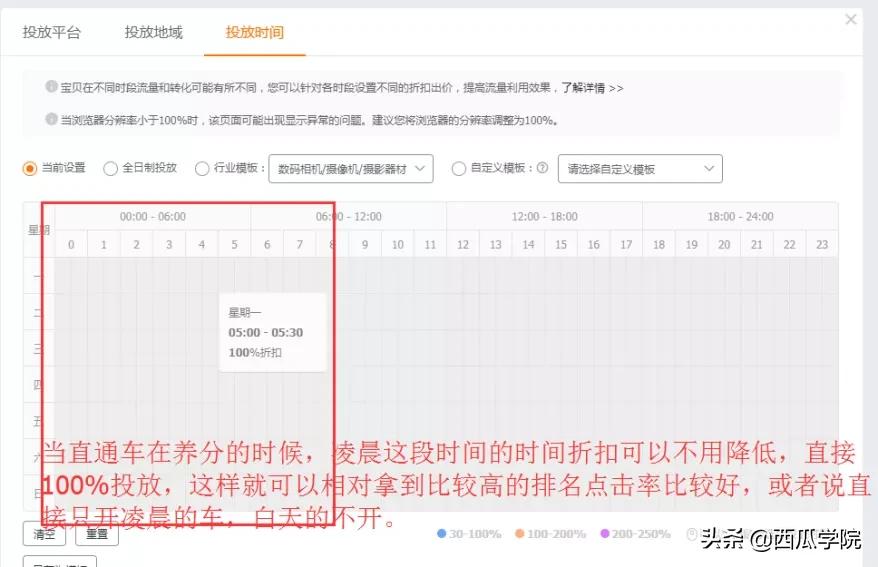Click the purple 200-250% legend swatch
878x567 pixels.
pos(605,533)
